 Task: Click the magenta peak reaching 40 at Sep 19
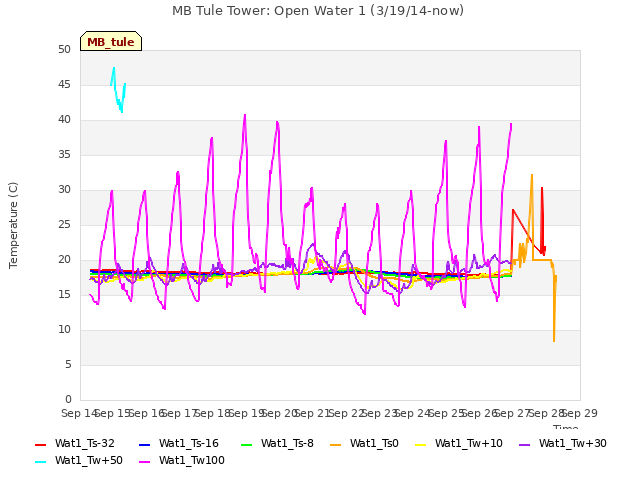pyautogui.click(x=245, y=116)
